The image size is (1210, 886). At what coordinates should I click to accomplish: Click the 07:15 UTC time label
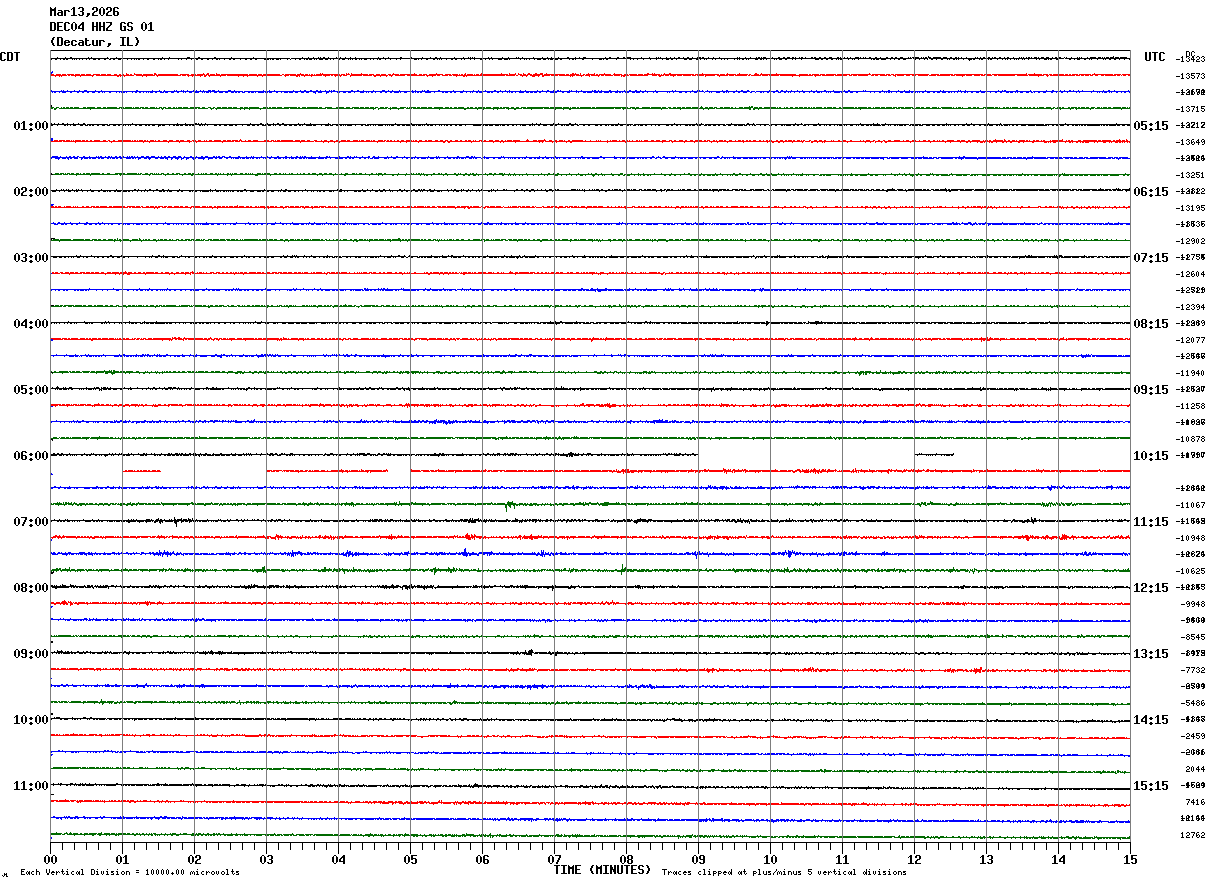(x=1151, y=258)
